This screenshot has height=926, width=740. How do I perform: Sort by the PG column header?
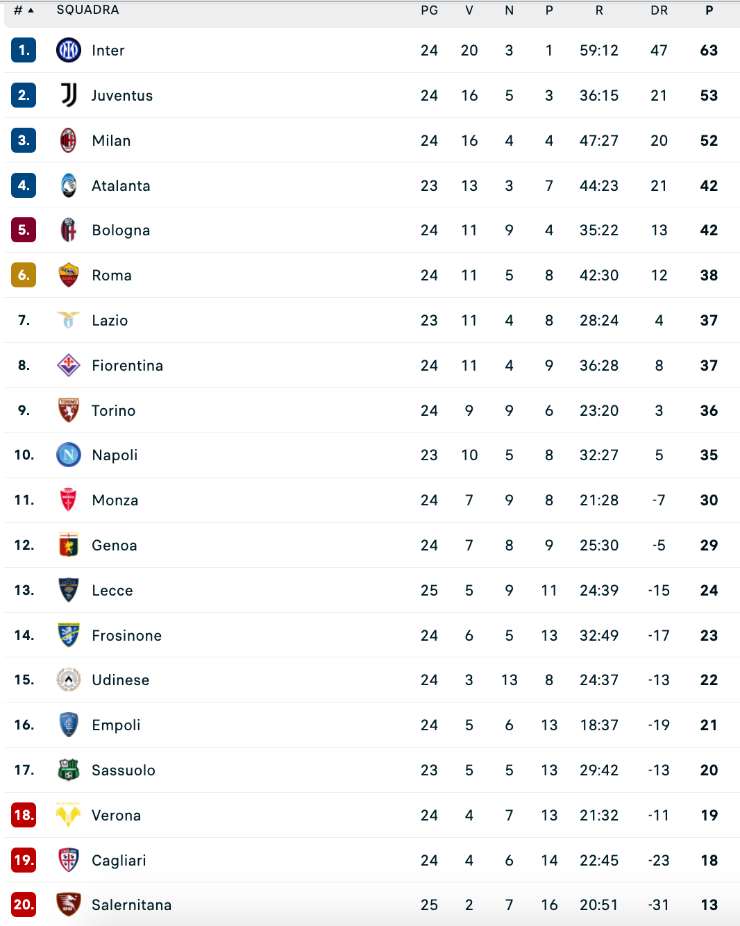click(x=429, y=10)
